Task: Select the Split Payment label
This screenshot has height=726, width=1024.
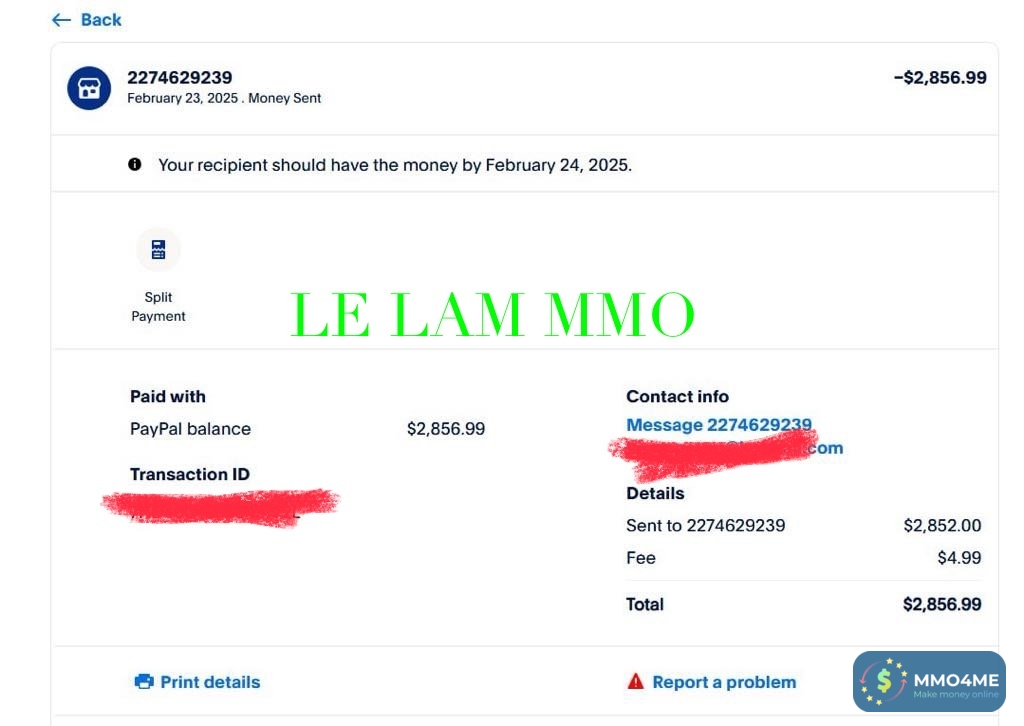Action: 158,307
